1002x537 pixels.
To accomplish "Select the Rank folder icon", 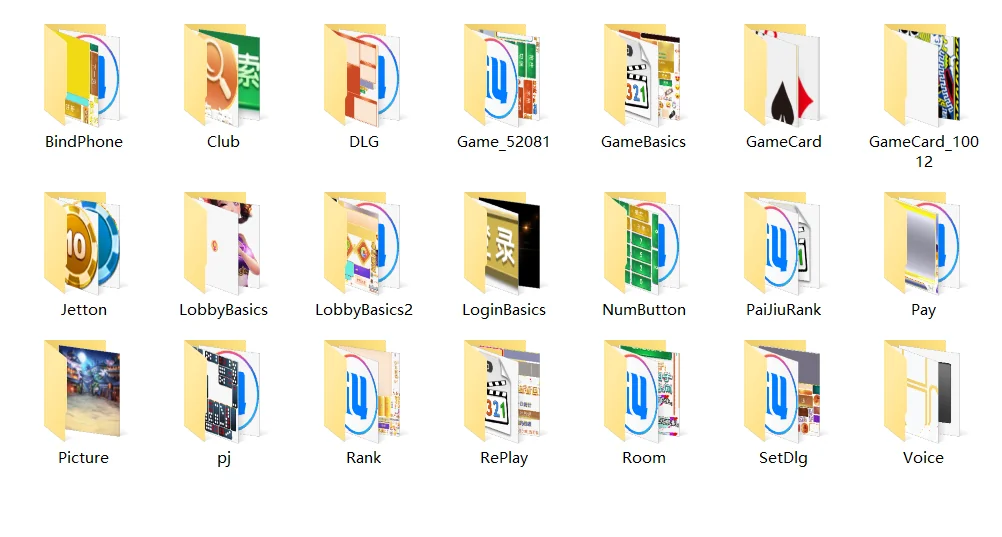I will coord(363,391).
